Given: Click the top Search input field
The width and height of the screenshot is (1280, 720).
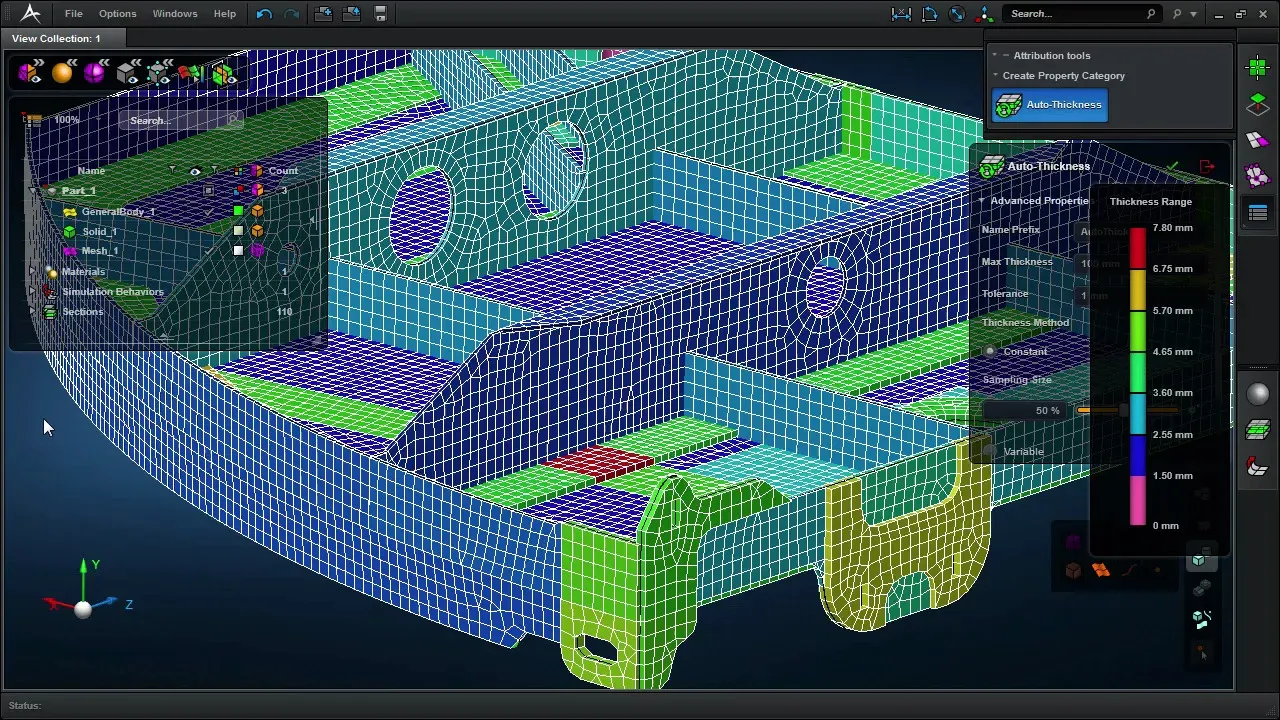Looking at the screenshot, I should pyautogui.click(x=1075, y=14).
